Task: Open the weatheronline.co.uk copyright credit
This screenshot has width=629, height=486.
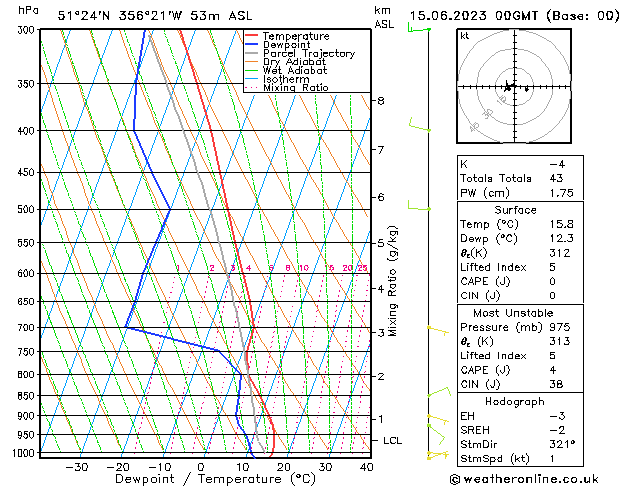Action: [524, 480]
